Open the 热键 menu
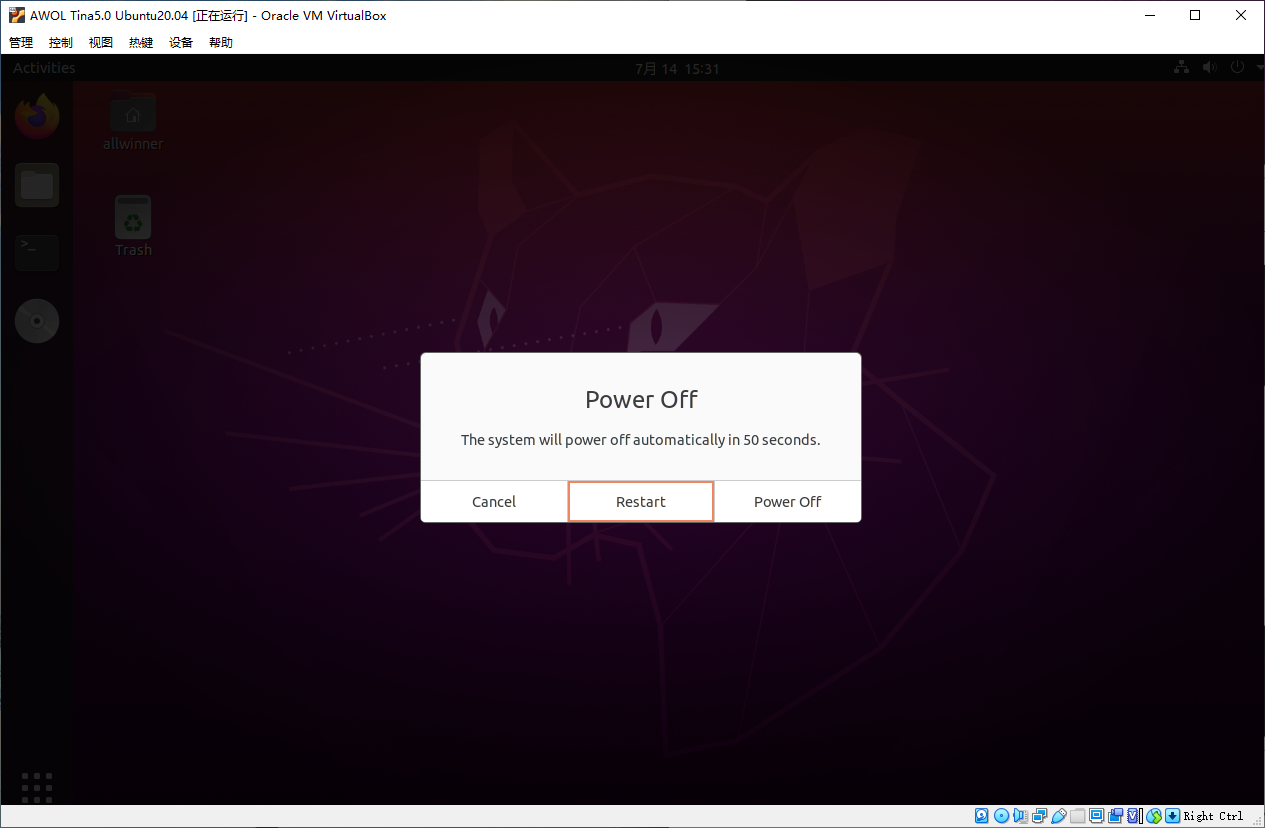This screenshot has width=1265, height=828. tap(141, 43)
